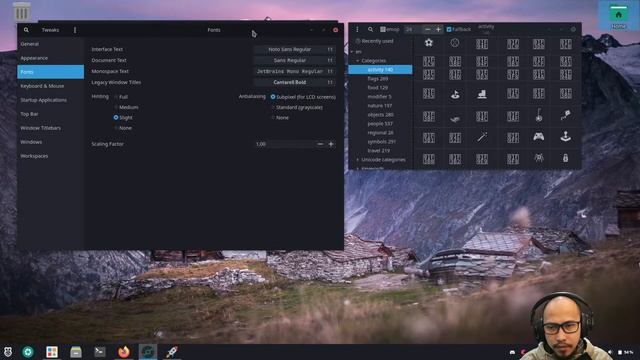Change the Document Text font Sans Regular
The image size is (640, 360).
[294, 60]
